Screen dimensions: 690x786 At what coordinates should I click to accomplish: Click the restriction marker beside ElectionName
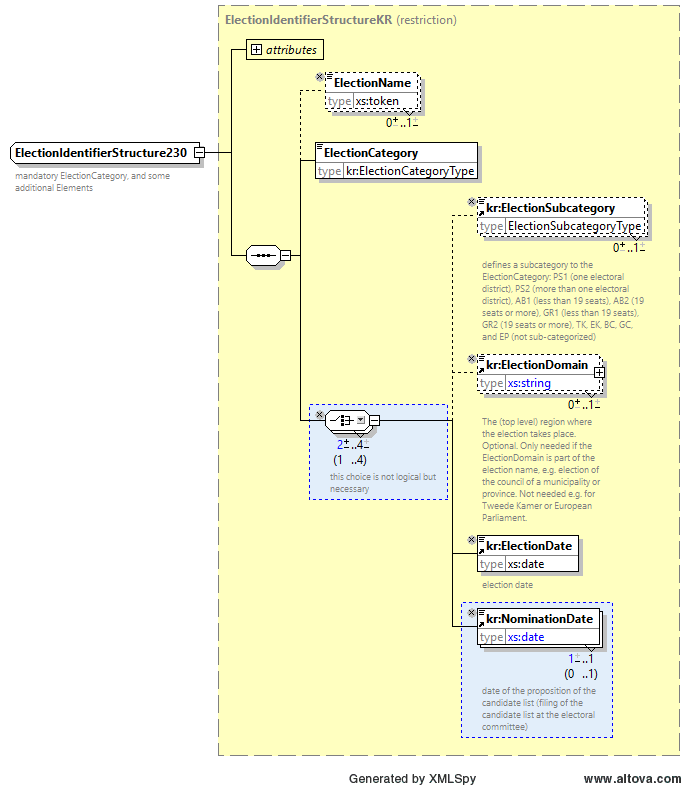(x=319, y=77)
